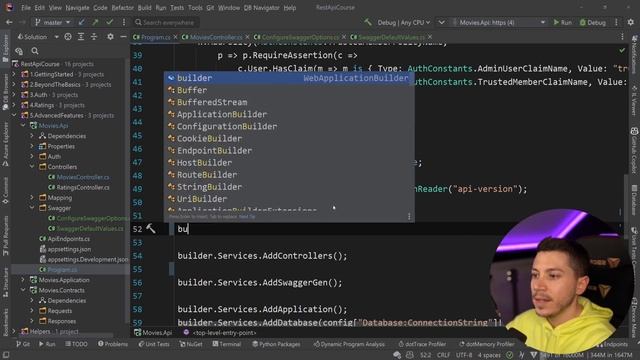Open the Python Packages tool window
Viewport: 640px width, 360px height.
[x=276, y=344]
